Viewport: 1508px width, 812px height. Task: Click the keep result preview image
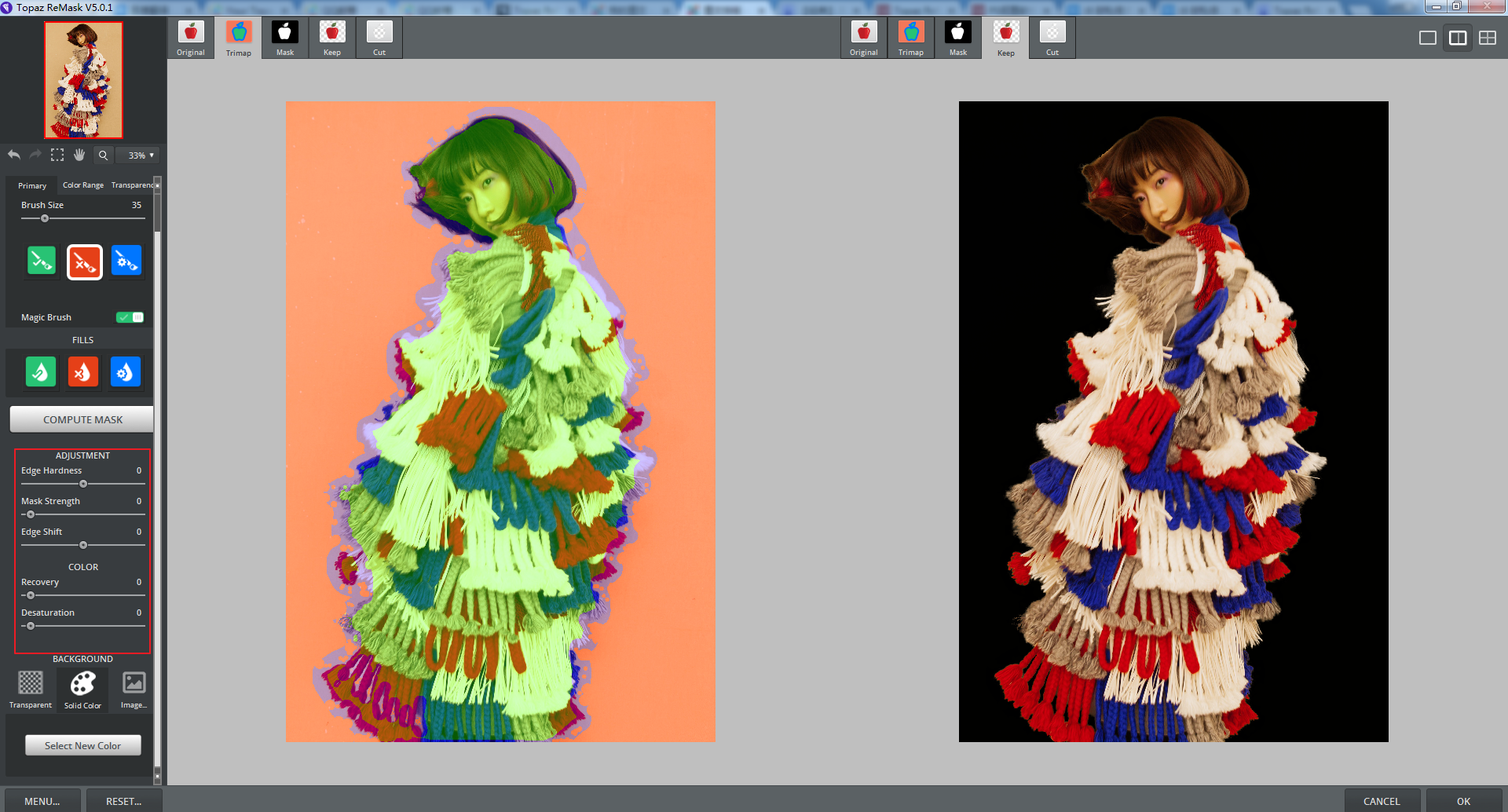1173,422
